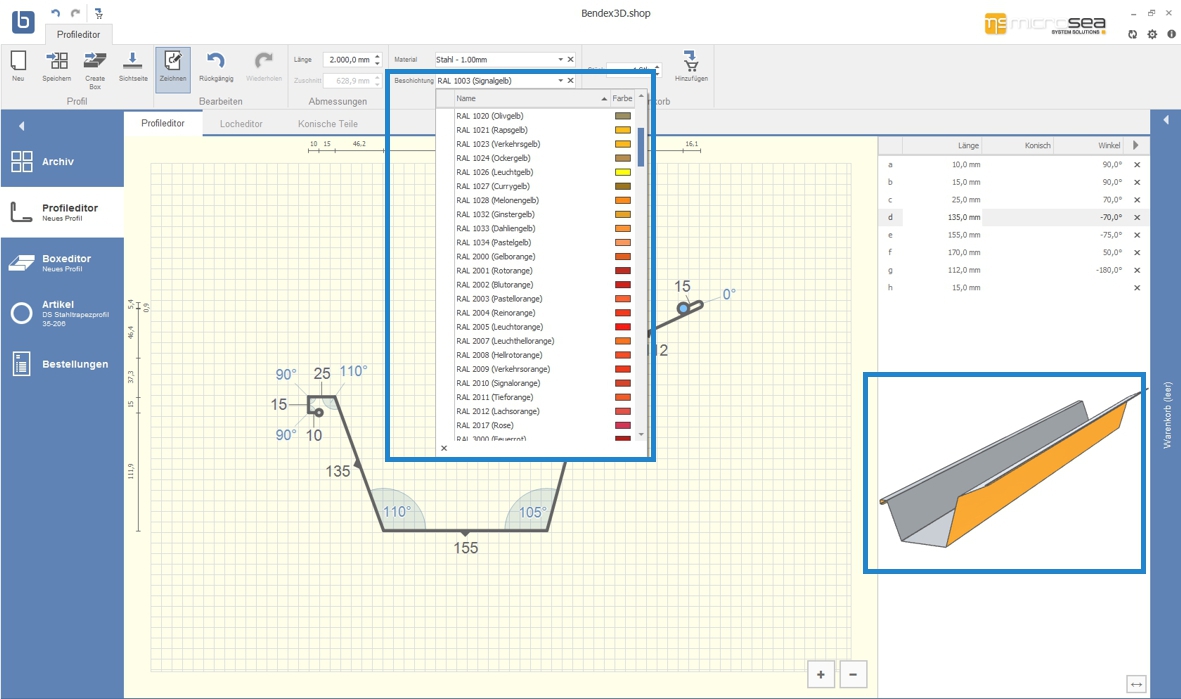Click the Bendex application logo button
The width and height of the screenshot is (1181, 699).
click(x=23, y=20)
